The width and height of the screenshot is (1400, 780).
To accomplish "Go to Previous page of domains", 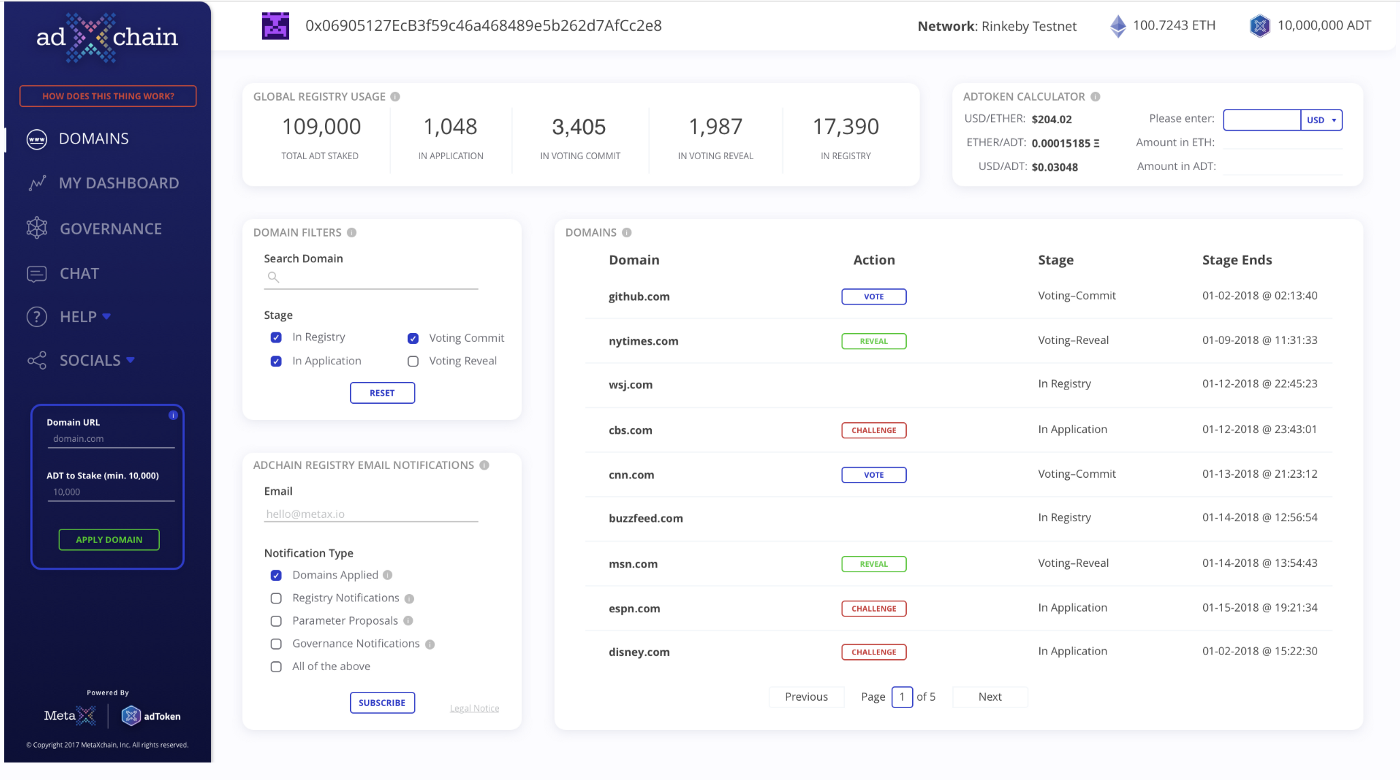I will pyautogui.click(x=806, y=697).
